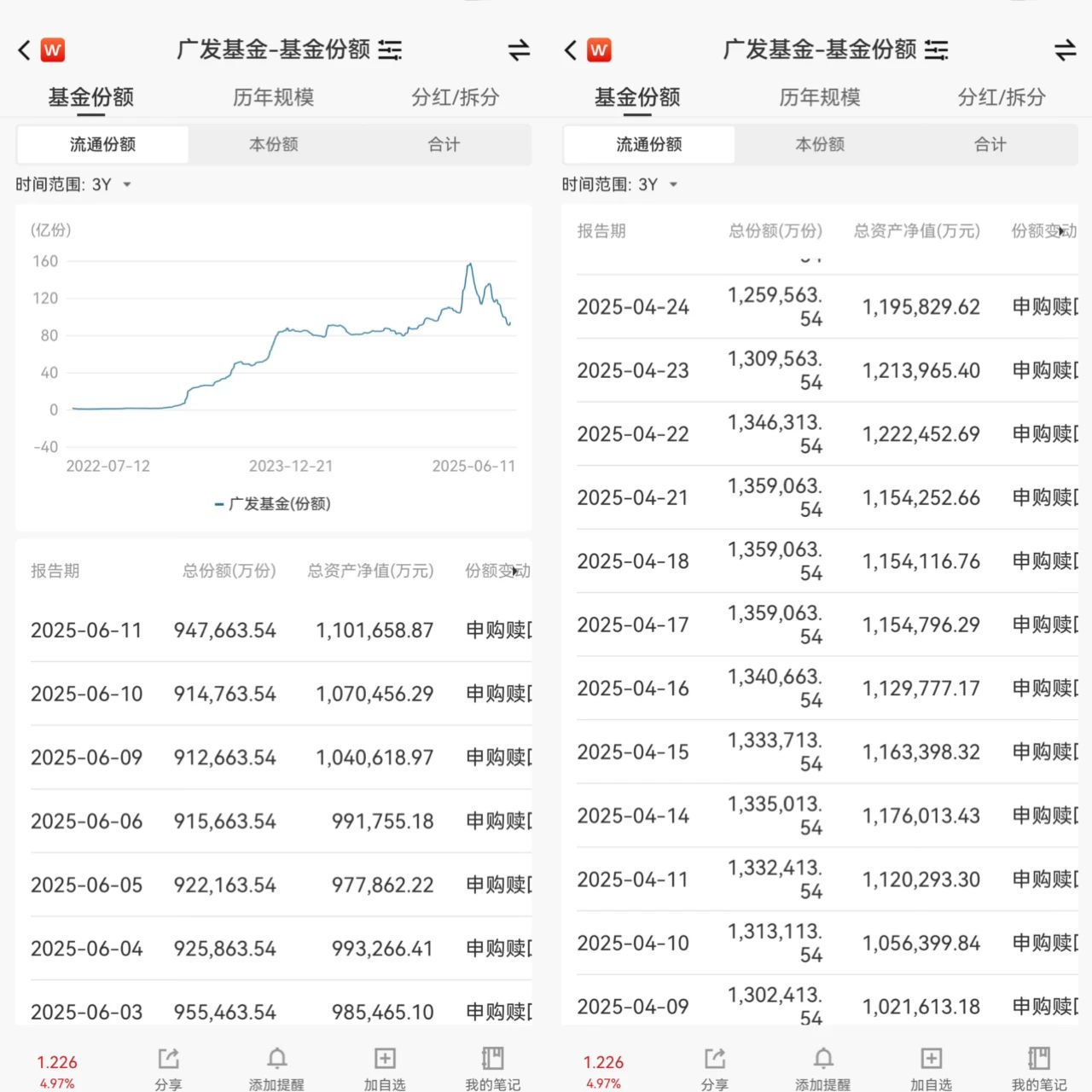
Task: Select the 2025-04-18 row date
Action: click(633, 561)
